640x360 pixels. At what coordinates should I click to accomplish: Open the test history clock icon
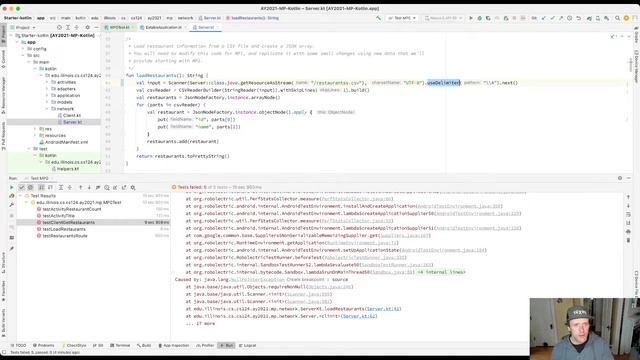(x=107, y=187)
